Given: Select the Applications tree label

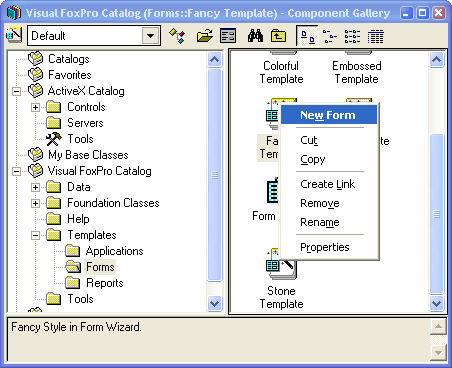Looking at the screenshot, I should tap(115, 251).
